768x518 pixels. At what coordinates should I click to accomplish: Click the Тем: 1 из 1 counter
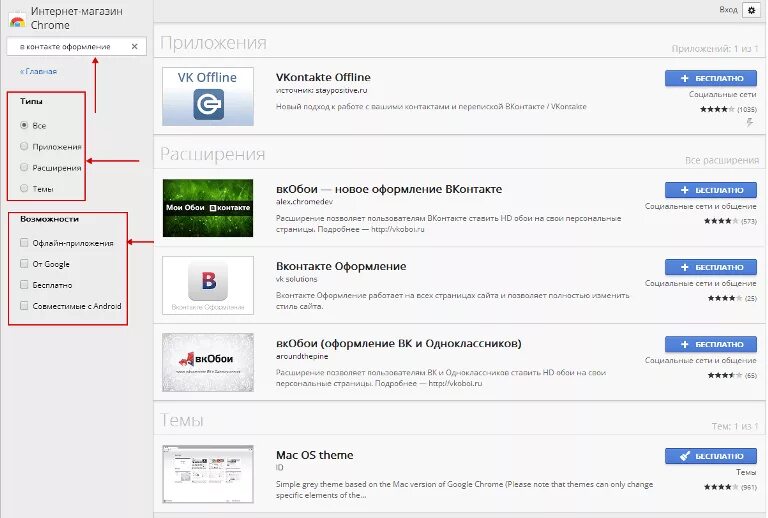pos(735,426)
